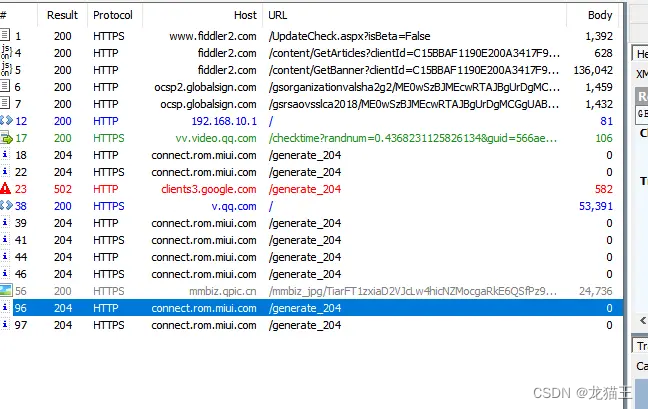Click the info icon of session 22
Image resolution: width=648 pixels, height=409 pixels.
point(5,171)
